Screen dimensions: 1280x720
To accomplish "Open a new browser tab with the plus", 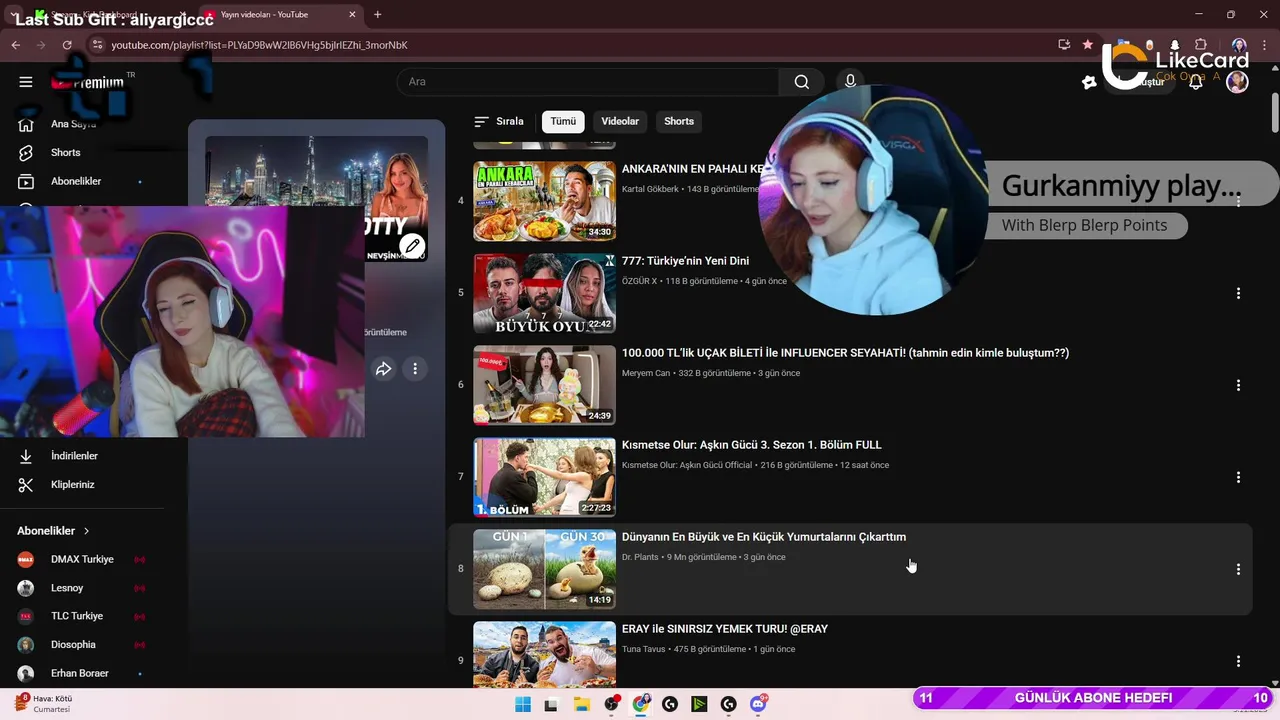I will point(377,15).
